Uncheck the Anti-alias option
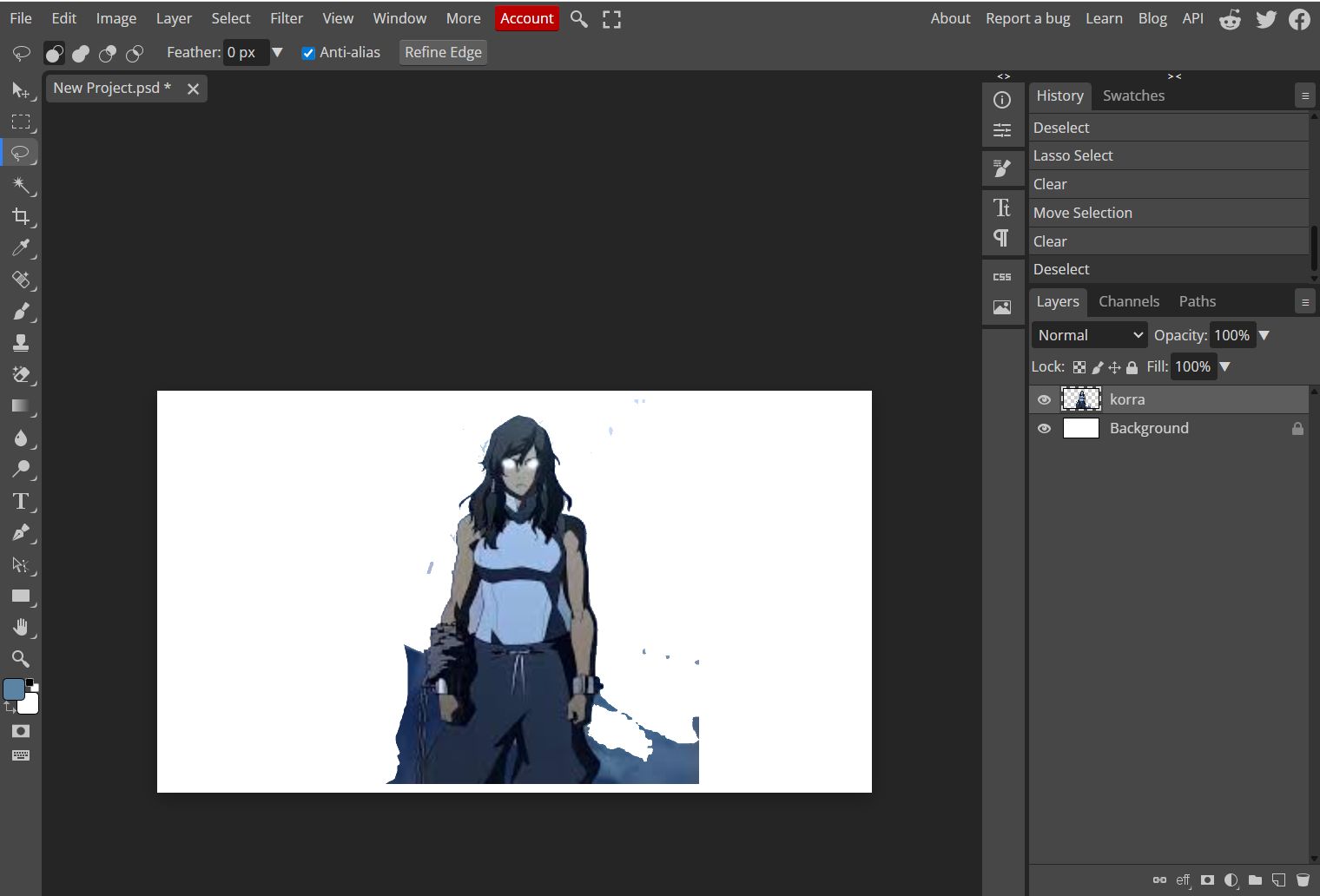Image resolution: width=1320 pixels, height=896 pixels. coord(308,52)
